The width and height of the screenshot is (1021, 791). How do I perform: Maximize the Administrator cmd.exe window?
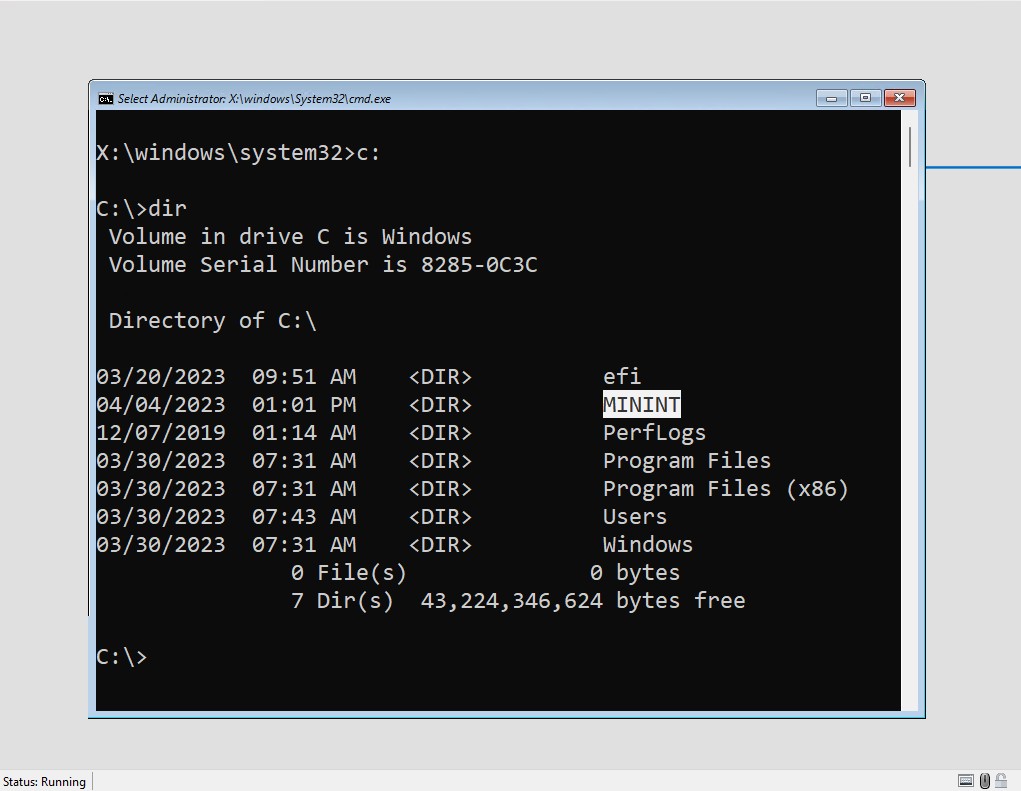coord(865,98)
